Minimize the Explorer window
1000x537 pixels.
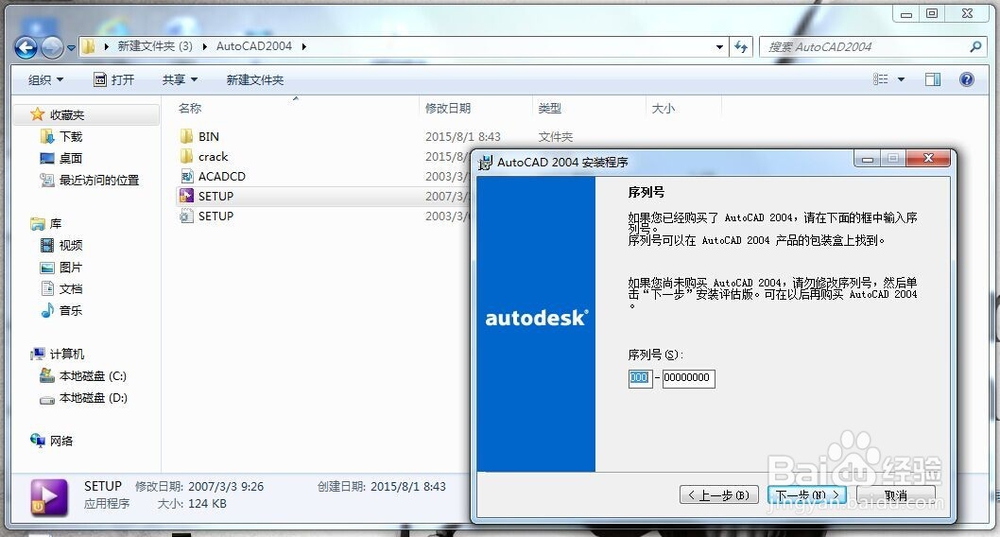pyautogui.click(x=906, y=14)
